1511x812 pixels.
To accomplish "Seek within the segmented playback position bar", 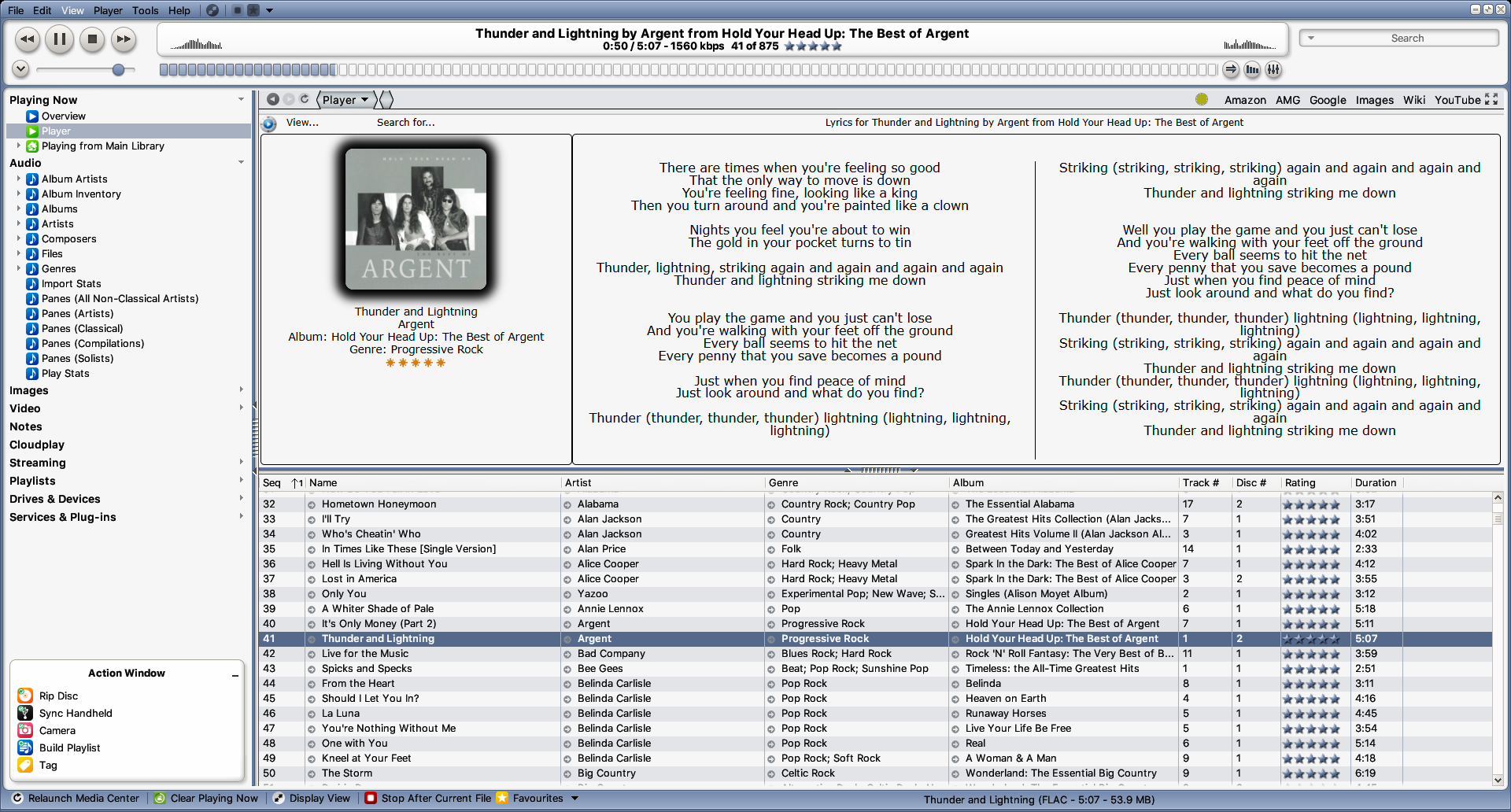I will point(688,70).
